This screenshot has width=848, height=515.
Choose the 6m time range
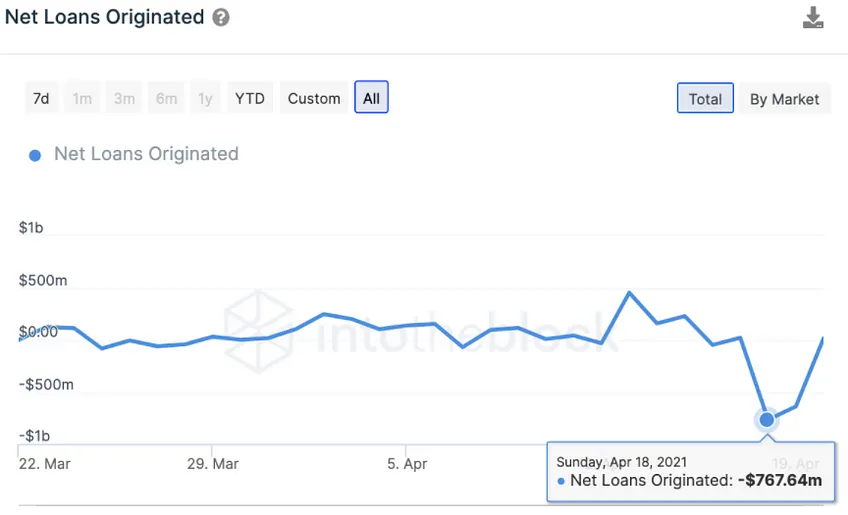(x=167, y=98)
